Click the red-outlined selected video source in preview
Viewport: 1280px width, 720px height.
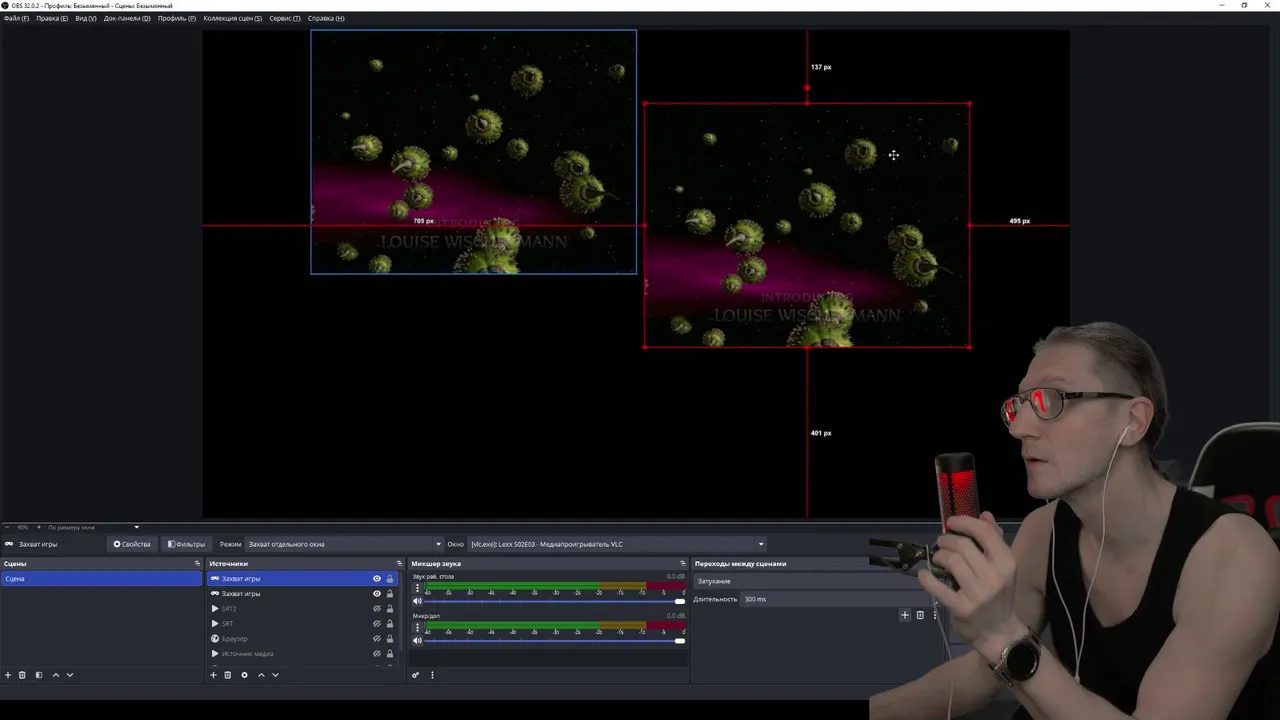click(x=807, y=225)
